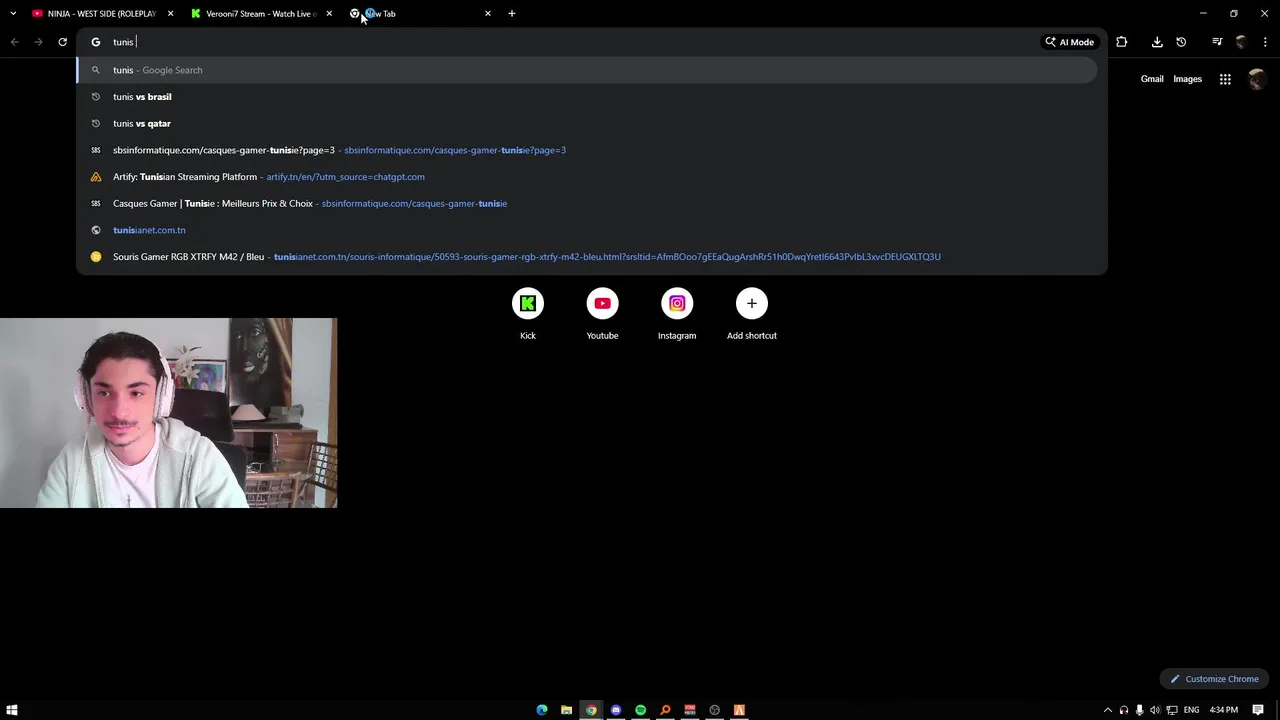Open the Chrome extensions puzzle icon
This screenshot has height=720, width=1280.
(x=1121, y=42)
